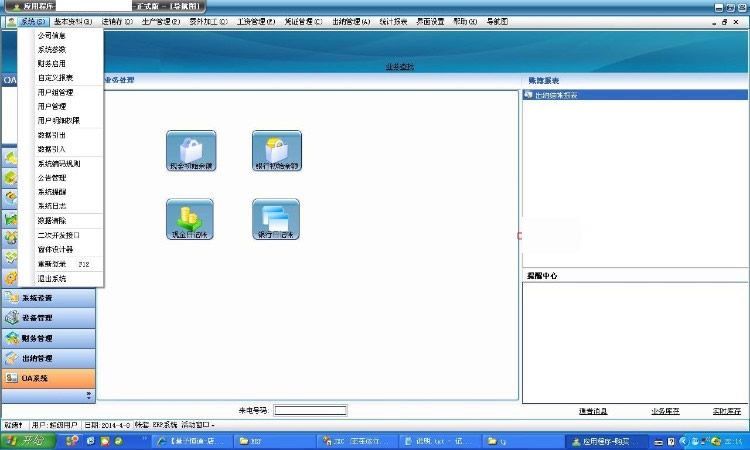Click 用户 entry in status bar
The width and height of the screenshot is (750, 450).
point(54,425)
